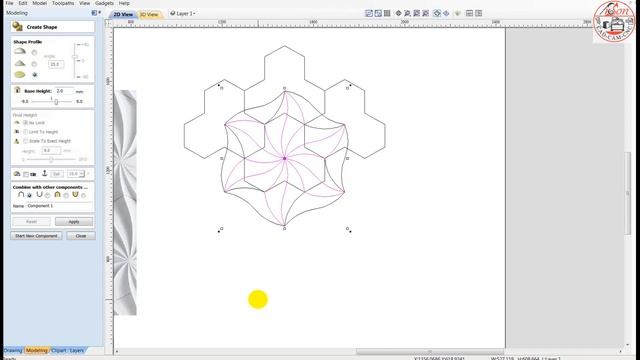Viewport: 640px width, 360px height.
Task: Click the final Height value field
Action: tap(51, 150)
